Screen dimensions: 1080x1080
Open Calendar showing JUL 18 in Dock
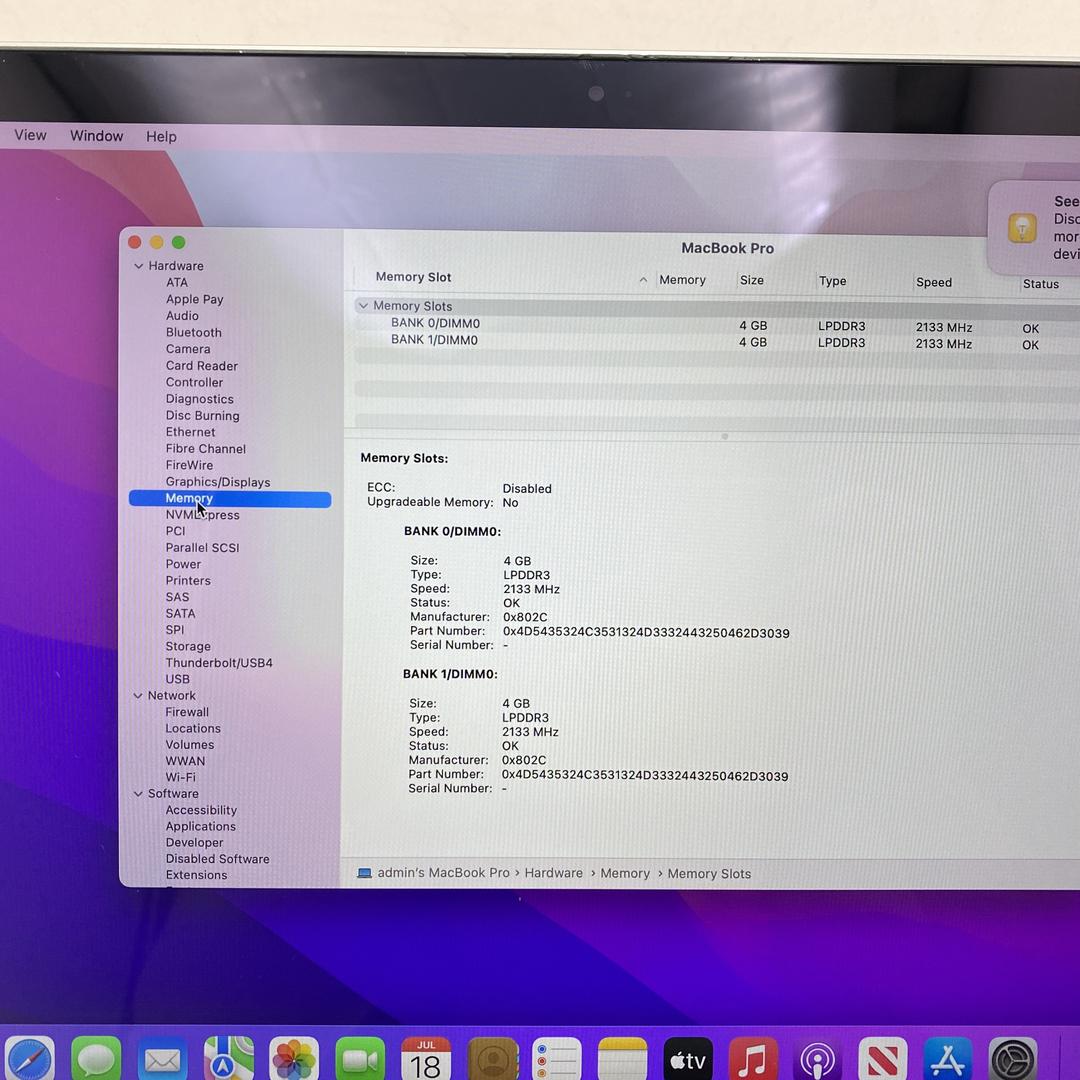click(426, 1059)
